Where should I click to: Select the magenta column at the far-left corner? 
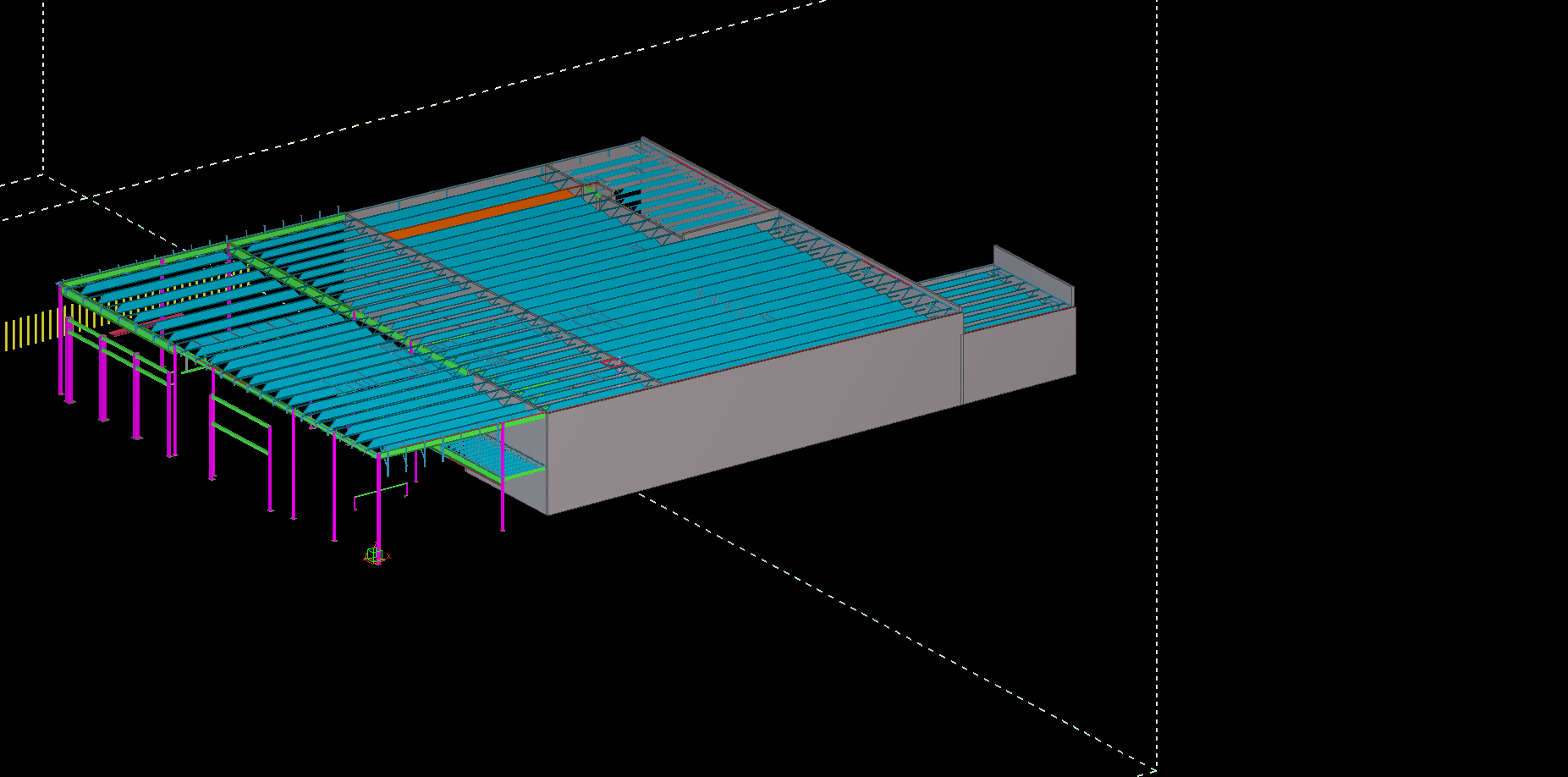(61, 343)
